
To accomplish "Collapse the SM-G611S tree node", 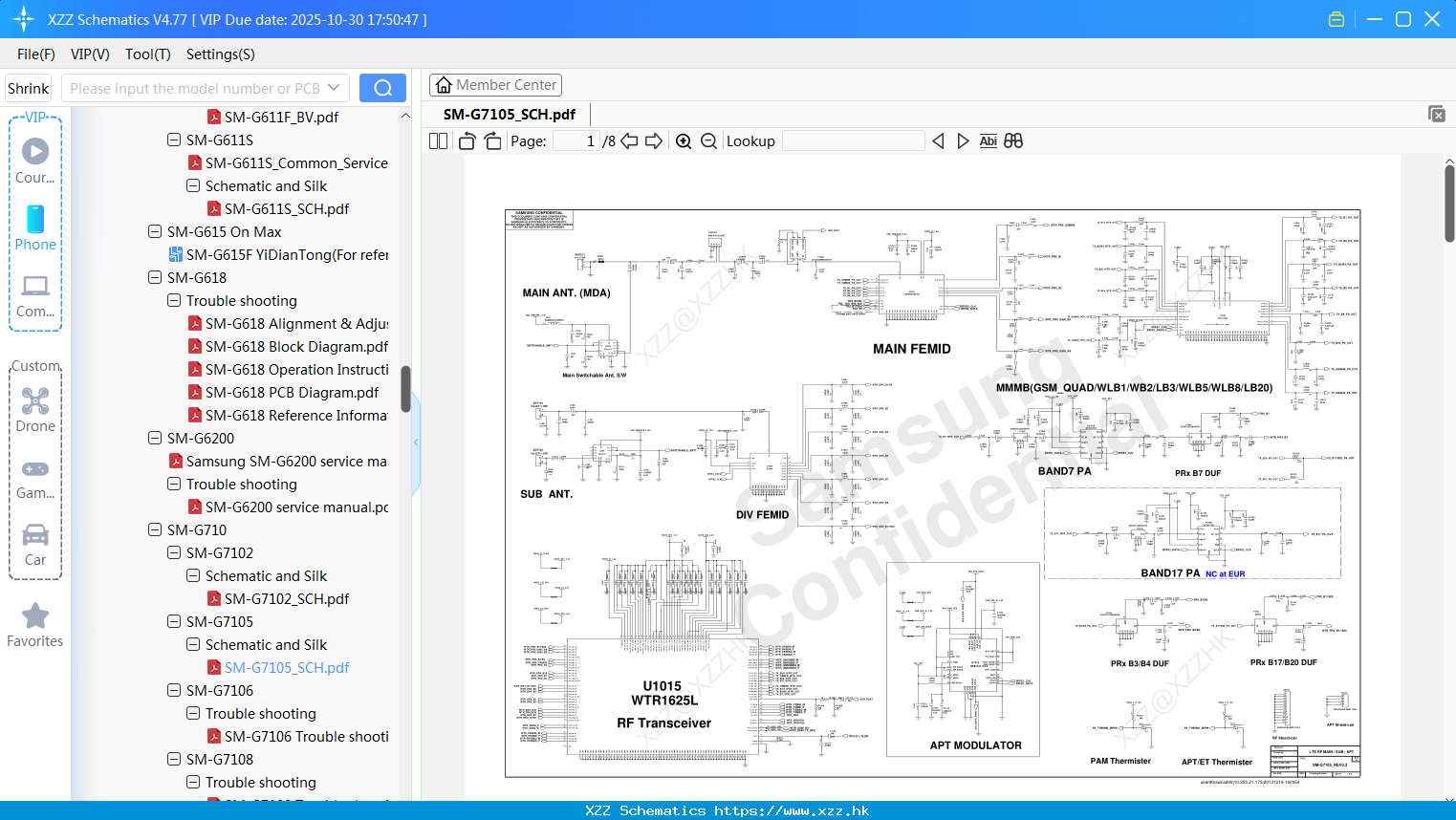I will 174,140.
